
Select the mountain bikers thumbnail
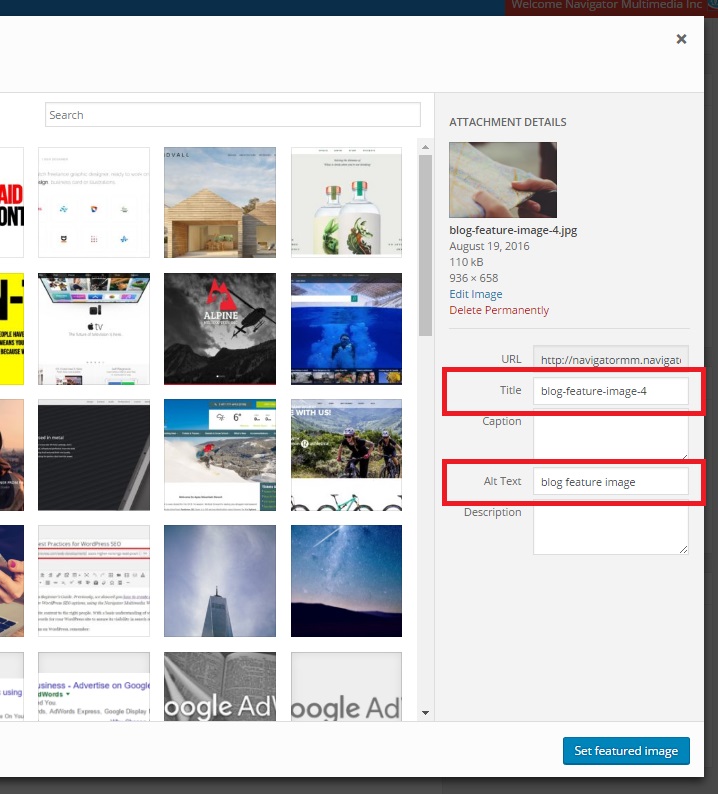pyautogui.click(x=346, y=455)
